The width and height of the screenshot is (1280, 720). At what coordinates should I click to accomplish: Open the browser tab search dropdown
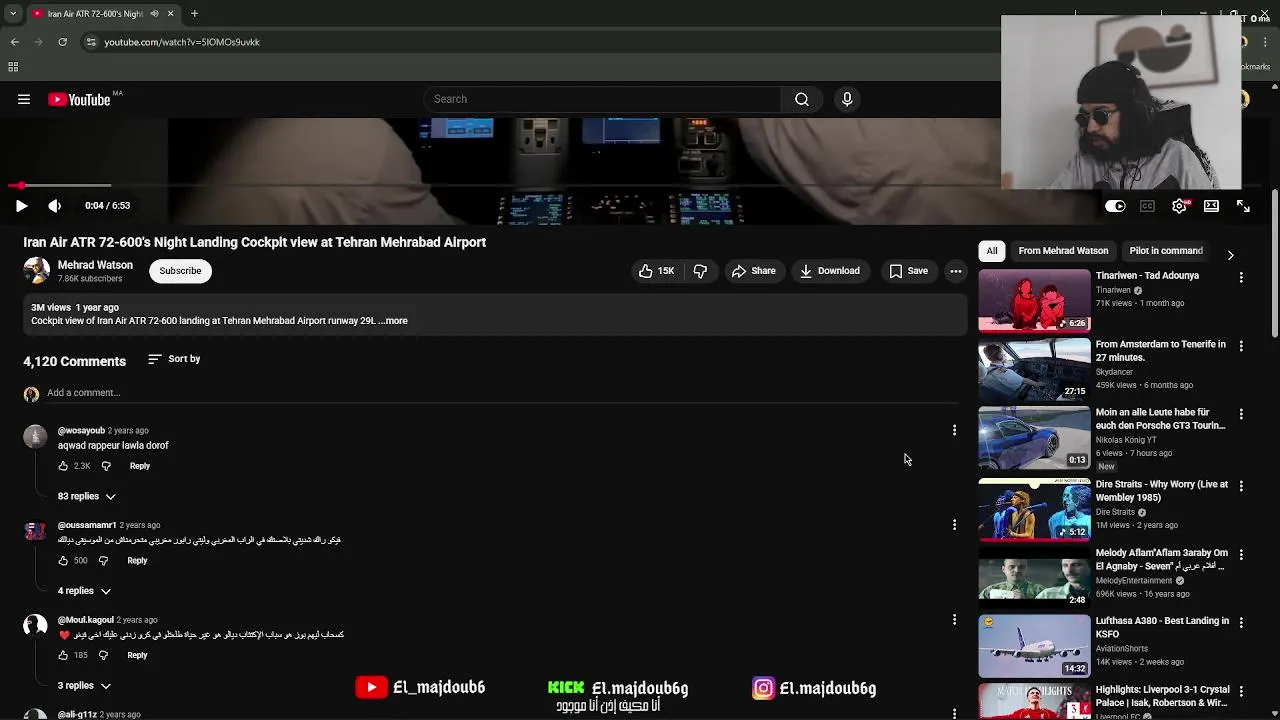[x=12, y=14]
